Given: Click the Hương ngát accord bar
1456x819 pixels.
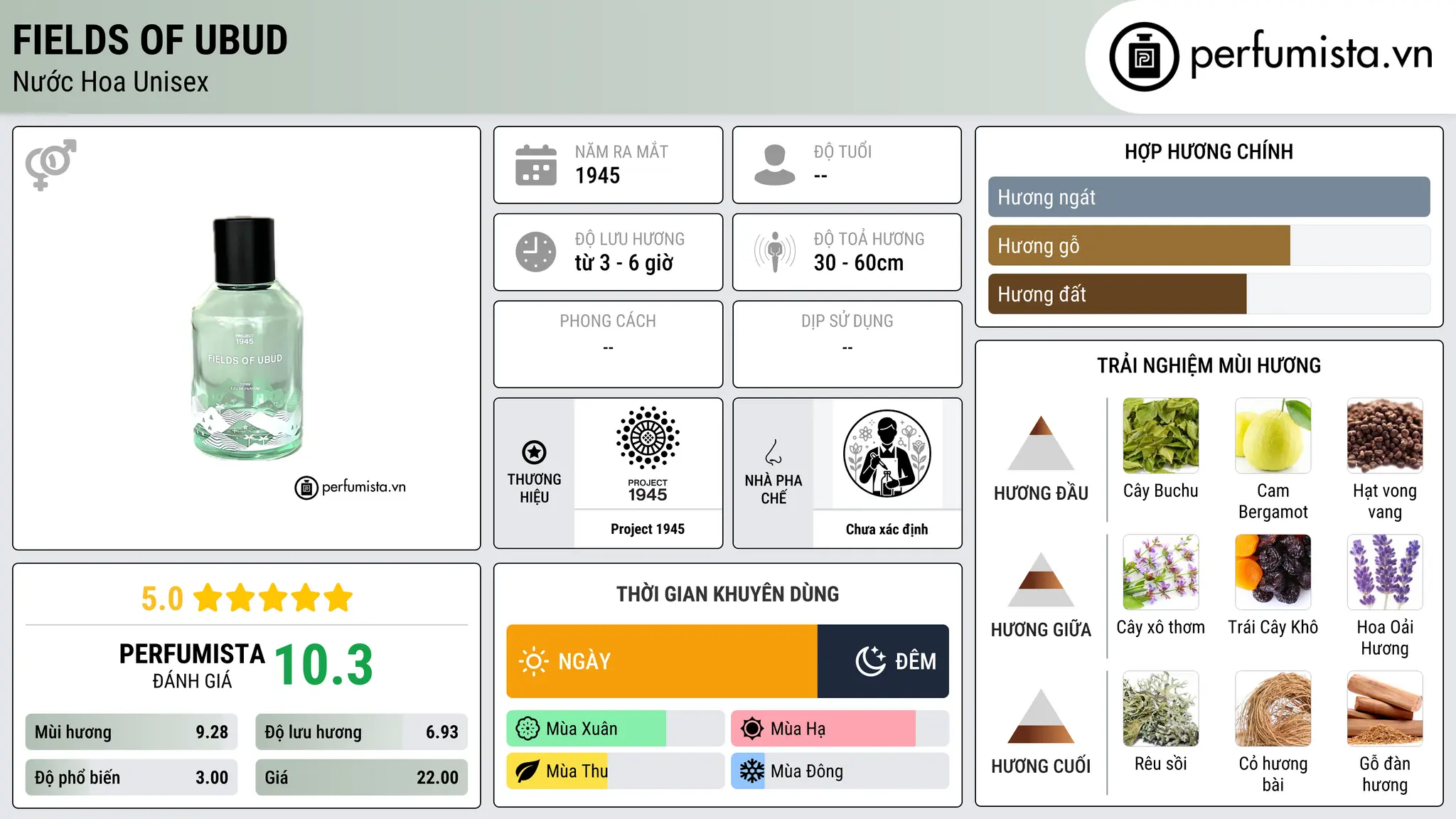Looking at the screenshot, I should point(1209,197).
